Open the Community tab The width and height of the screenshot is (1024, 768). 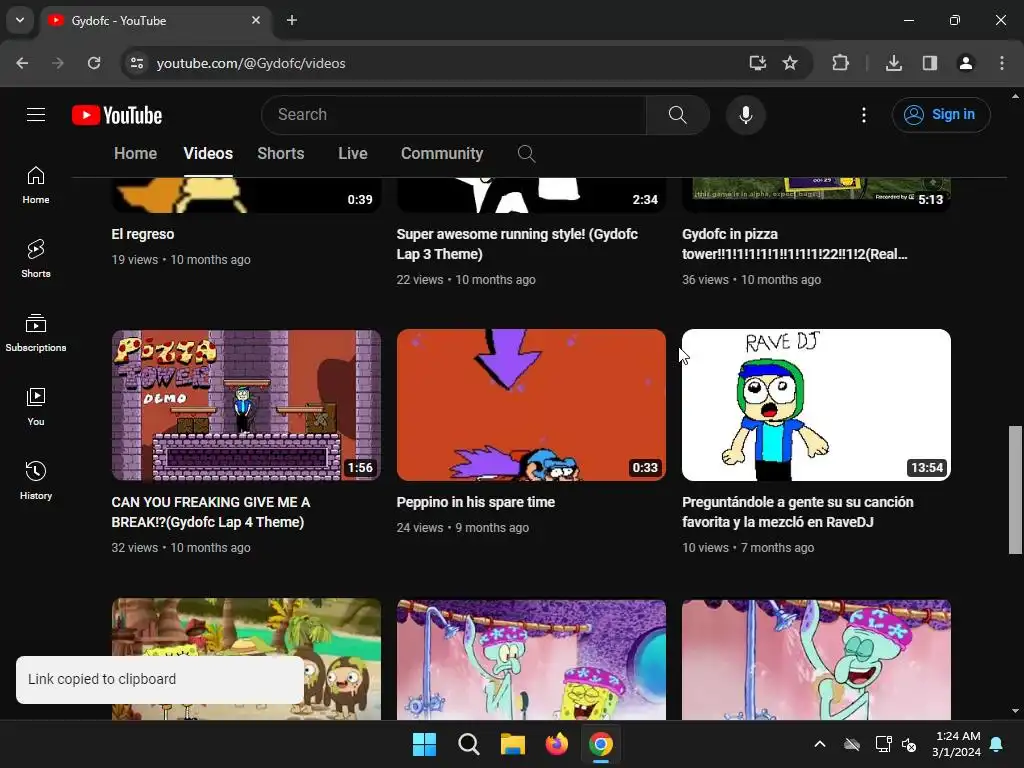pyautogui.click(x=442, y=153)
